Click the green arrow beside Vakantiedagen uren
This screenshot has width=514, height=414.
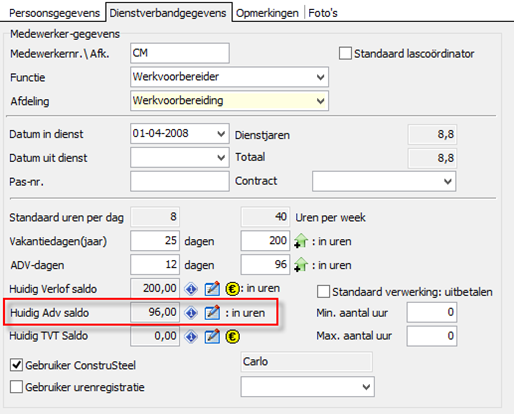[x=301, y=241]
